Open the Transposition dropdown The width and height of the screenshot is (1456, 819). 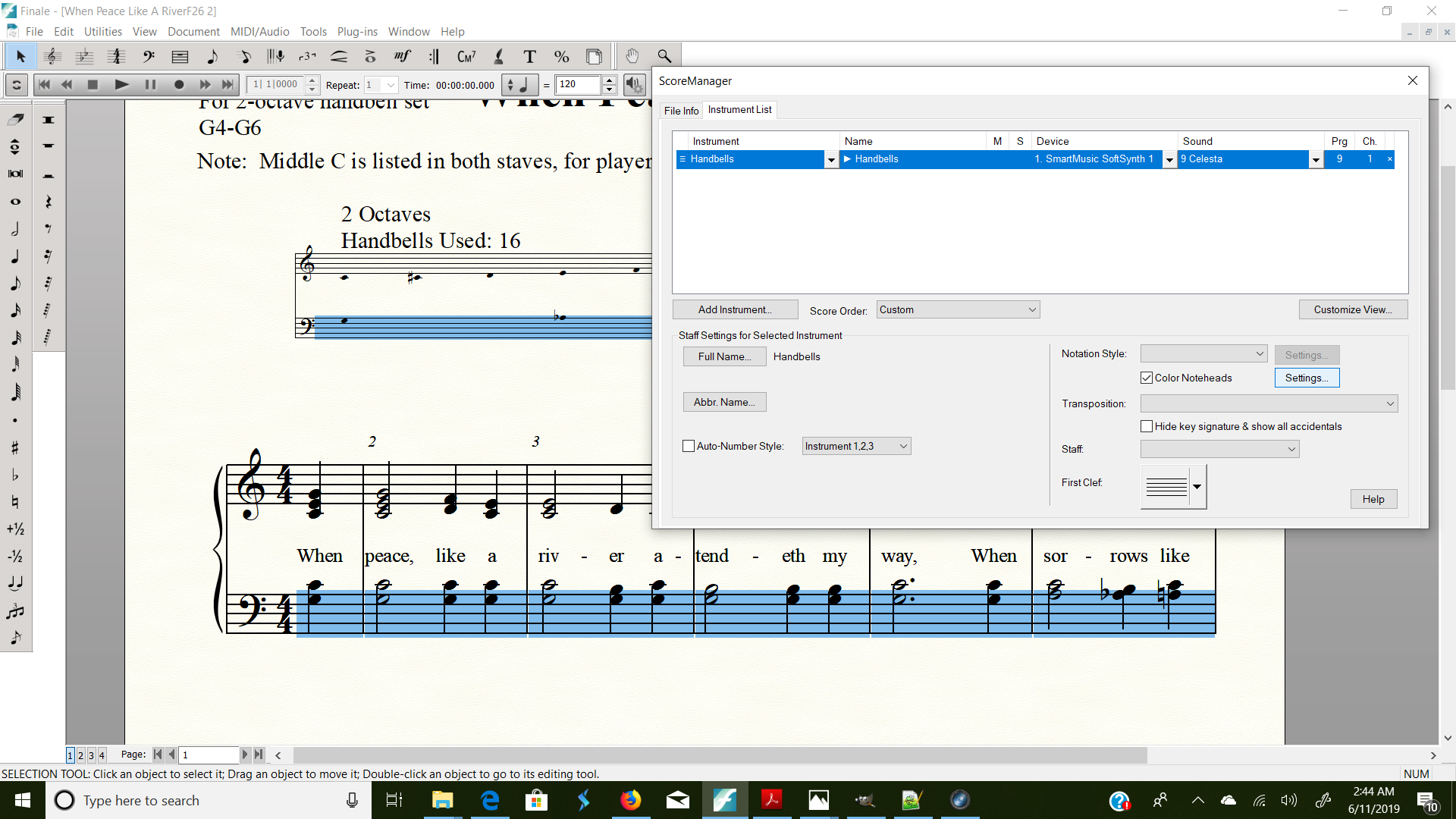(x=1269, y=403)
